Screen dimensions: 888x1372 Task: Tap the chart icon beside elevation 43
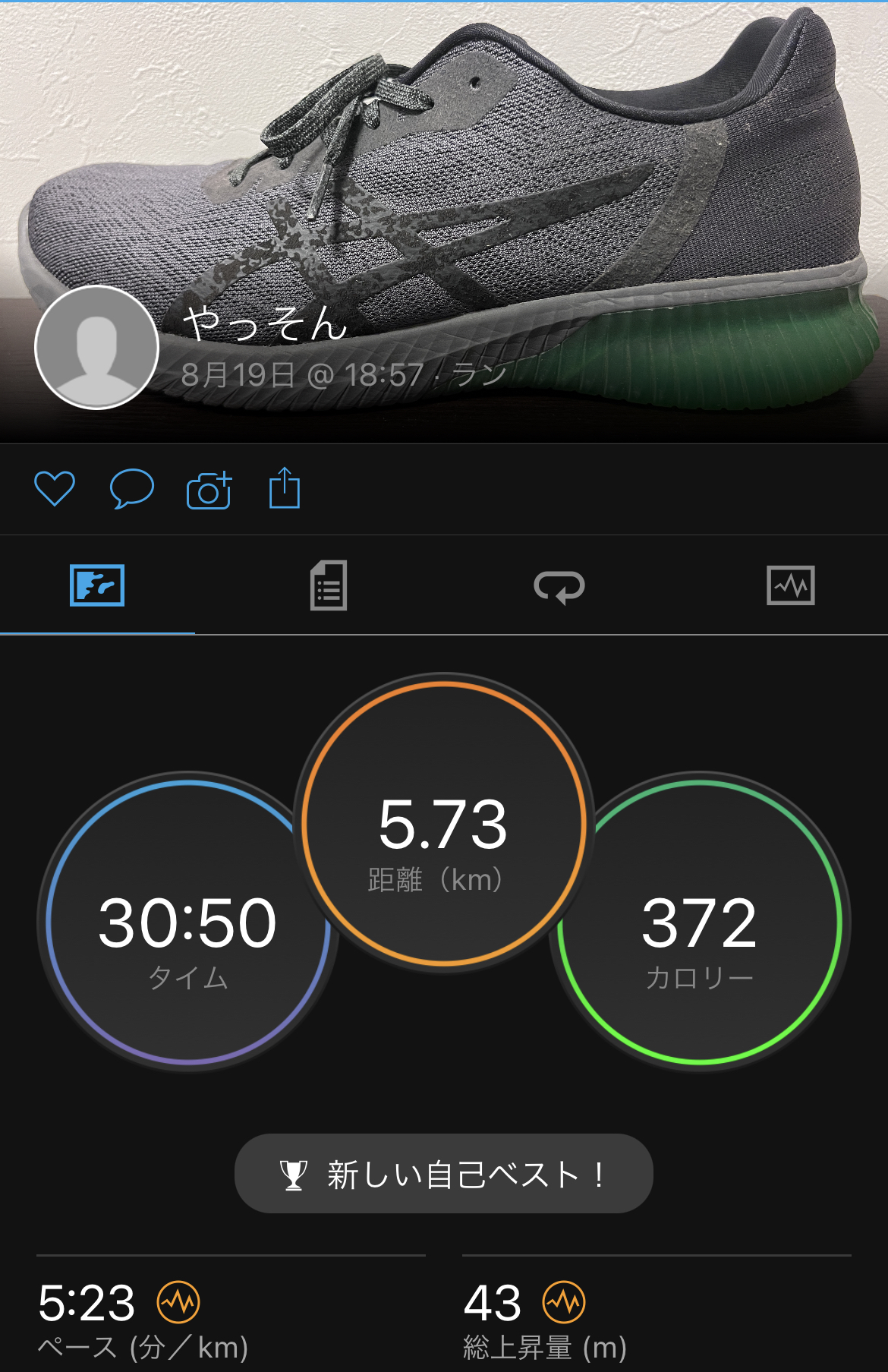coord(564,1302)
